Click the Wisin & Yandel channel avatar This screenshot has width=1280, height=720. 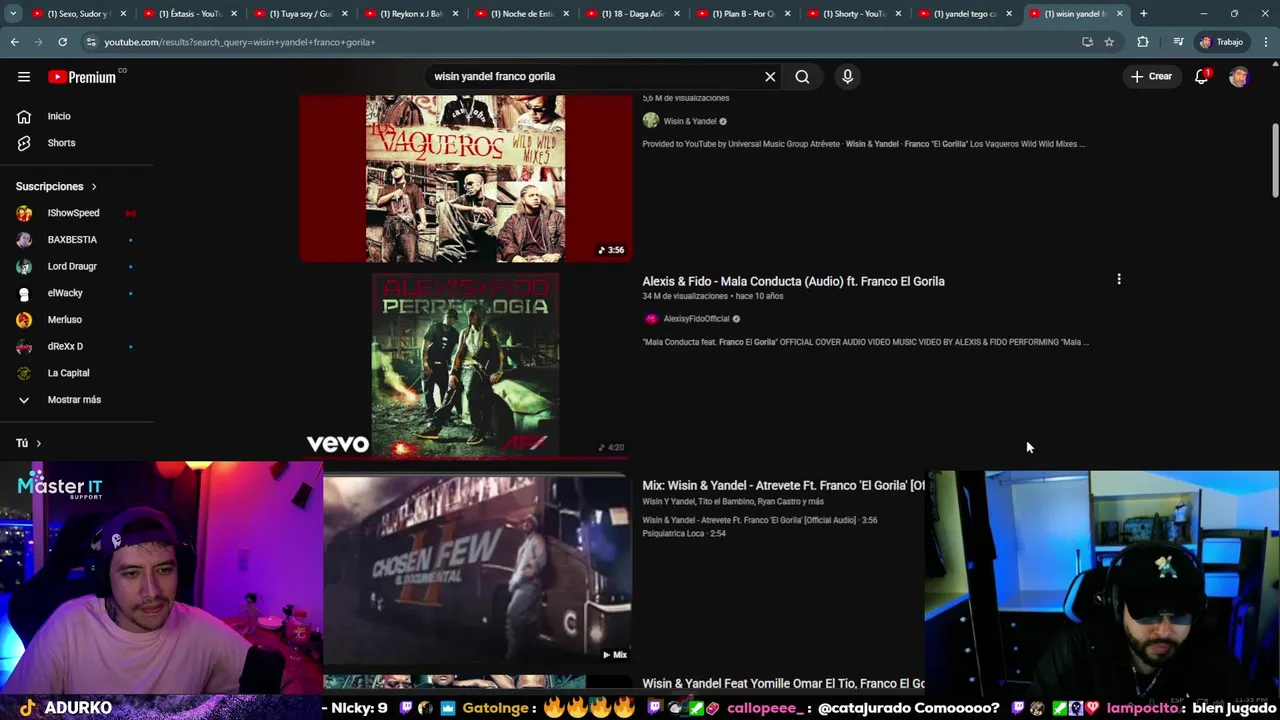click(651, 121)
